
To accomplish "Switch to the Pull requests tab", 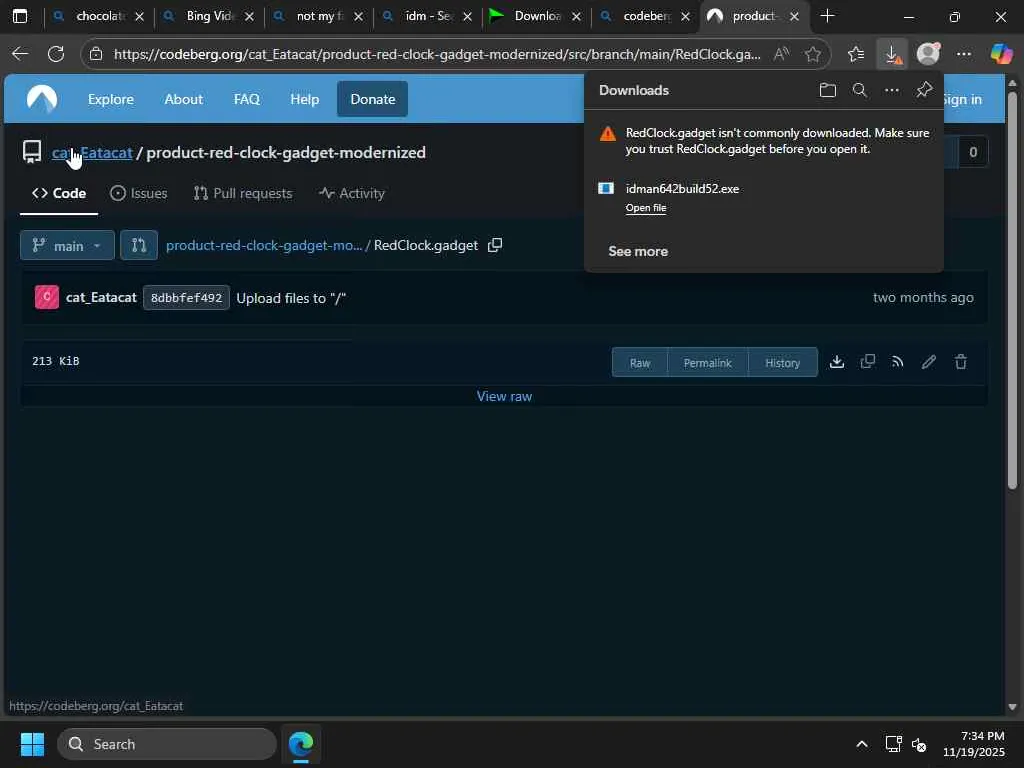I will click(243, 193).
